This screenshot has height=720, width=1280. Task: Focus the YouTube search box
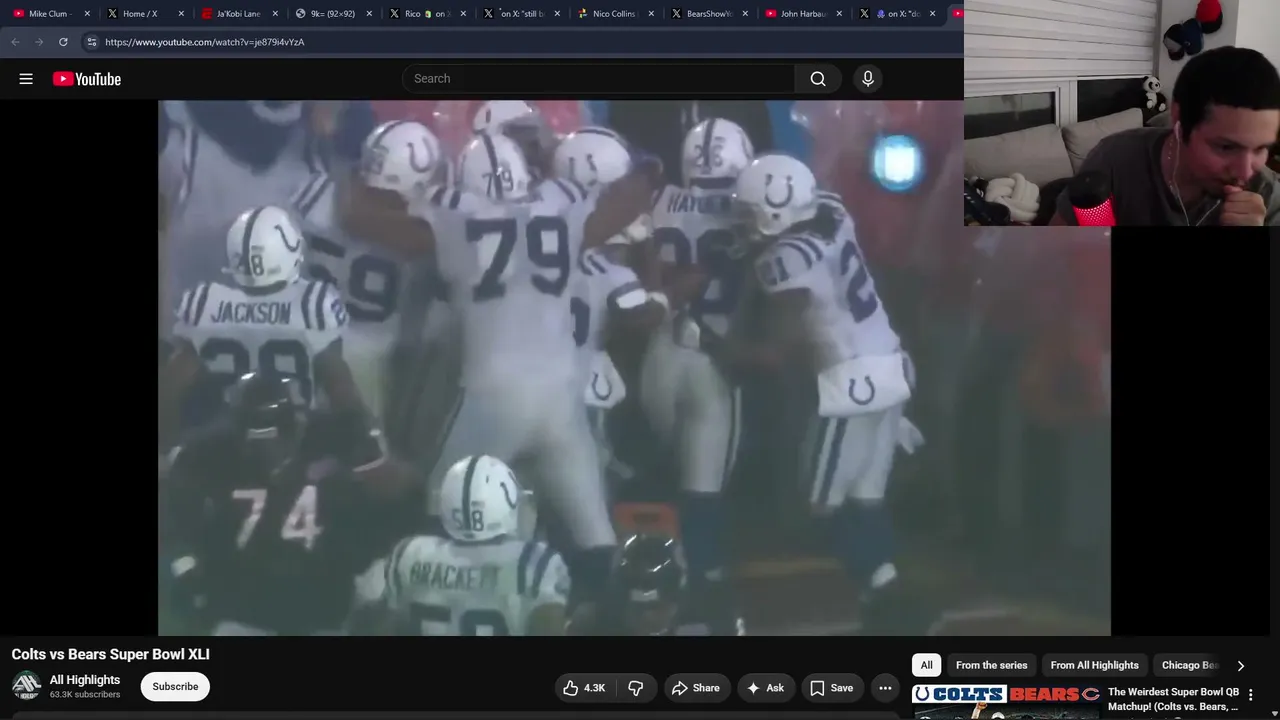[598, 79]
